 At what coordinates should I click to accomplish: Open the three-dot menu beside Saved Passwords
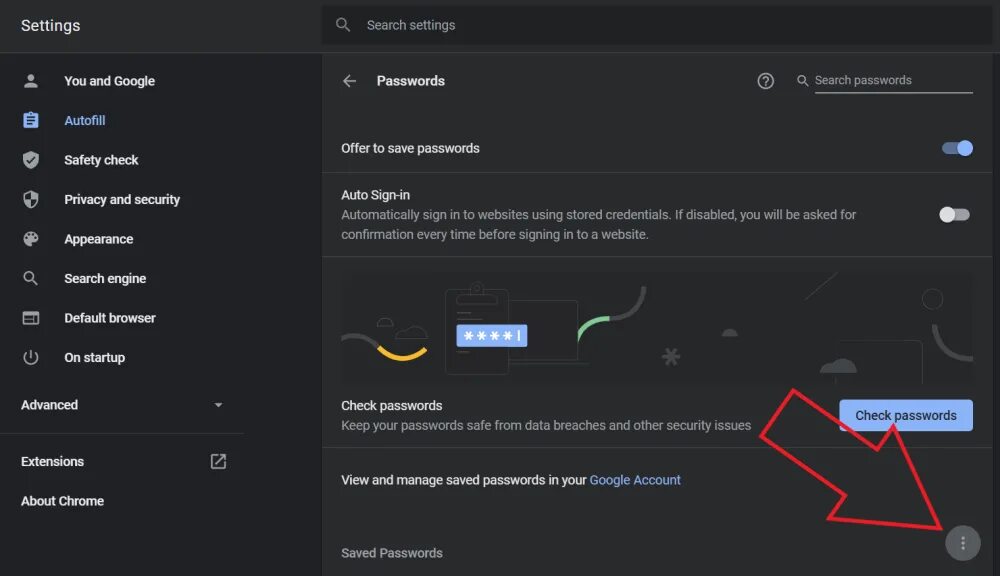pyautogui.click(x=962, y=543)
